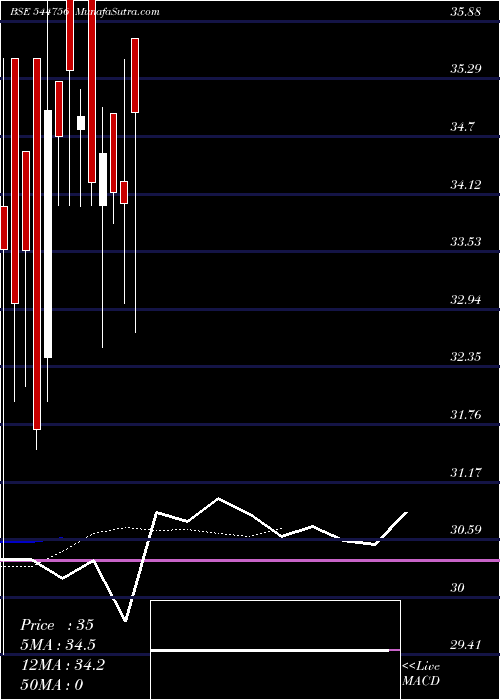Image resolution: width=500 pixels, height=700 pixels.
Task: Click the Price : 35 readout
Action: click(57, 625)
